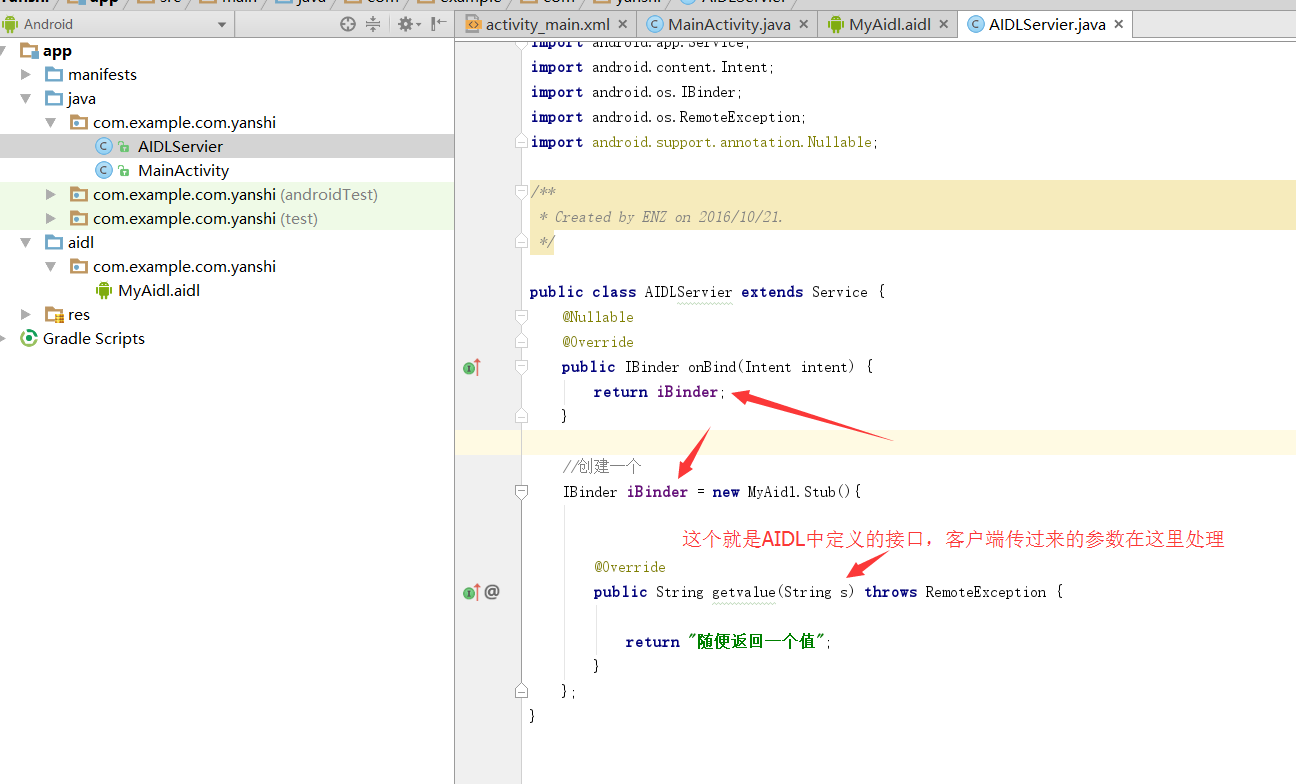Select MainActivity in the project tree

click(x=183, y=170)
